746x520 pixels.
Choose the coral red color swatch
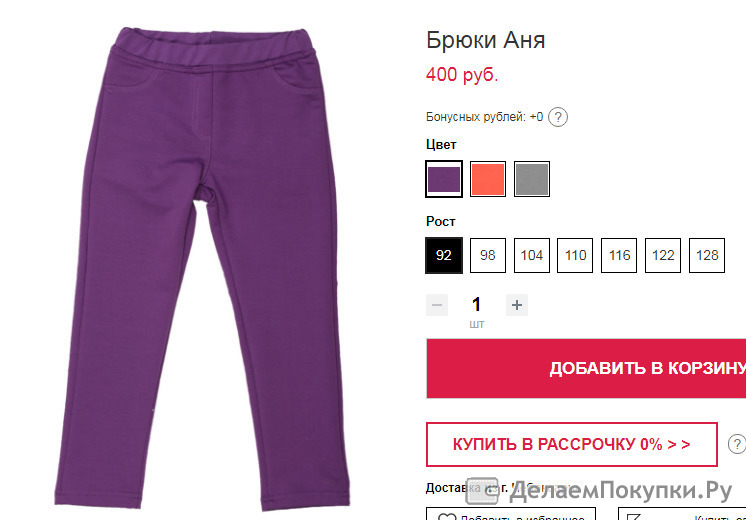(488, 179)
